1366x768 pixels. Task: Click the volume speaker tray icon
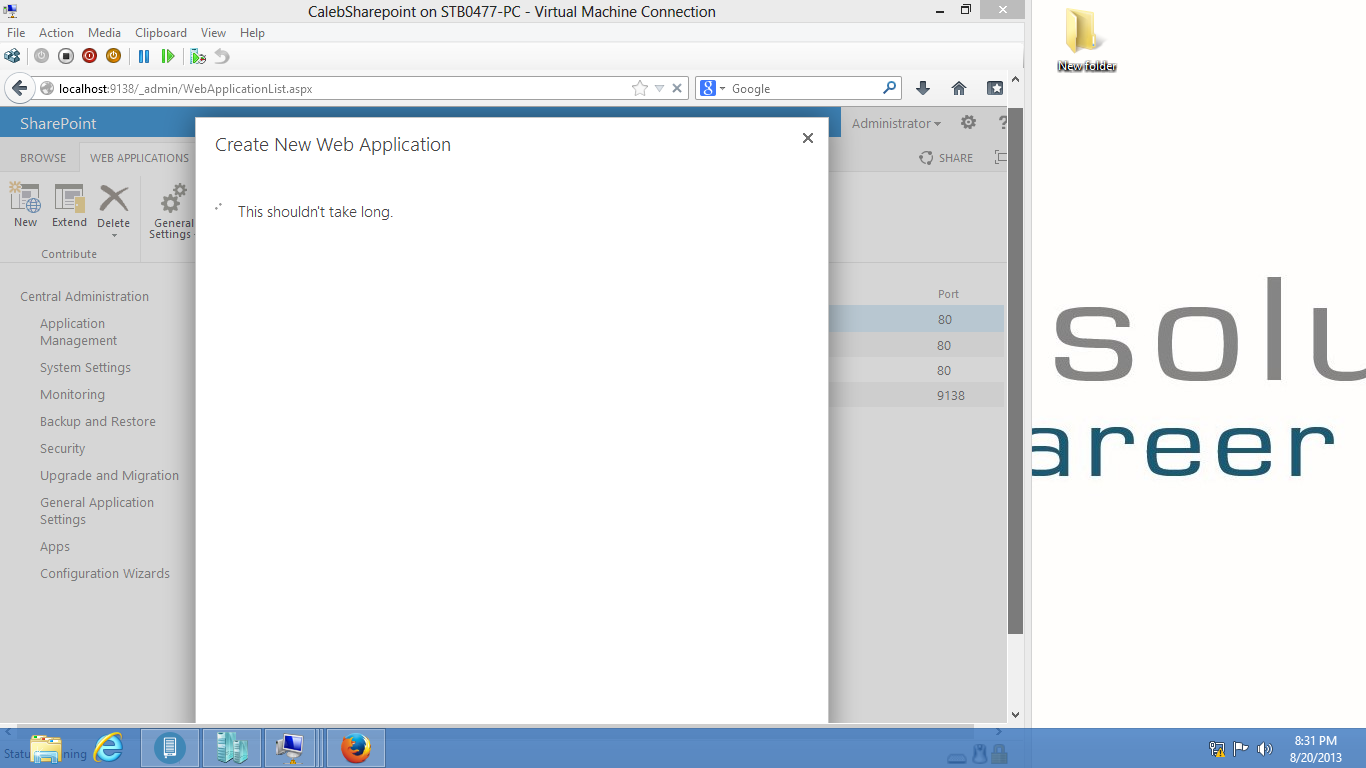tap(1265, 748)
